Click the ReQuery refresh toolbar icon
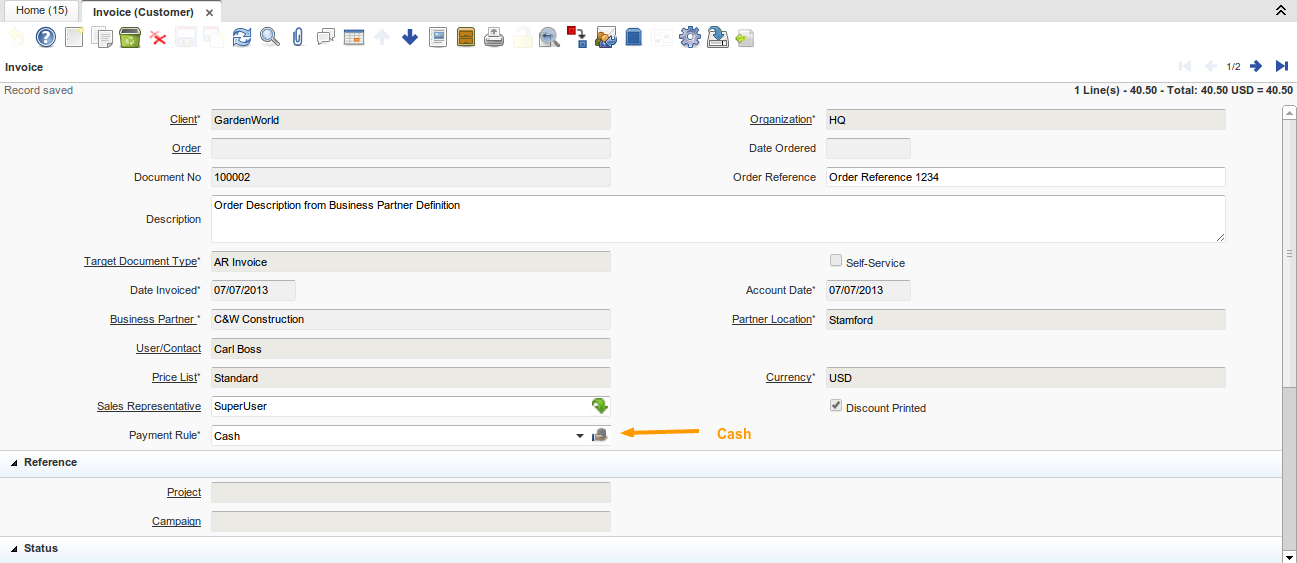 pyautogui.click(x=241, y=38)
